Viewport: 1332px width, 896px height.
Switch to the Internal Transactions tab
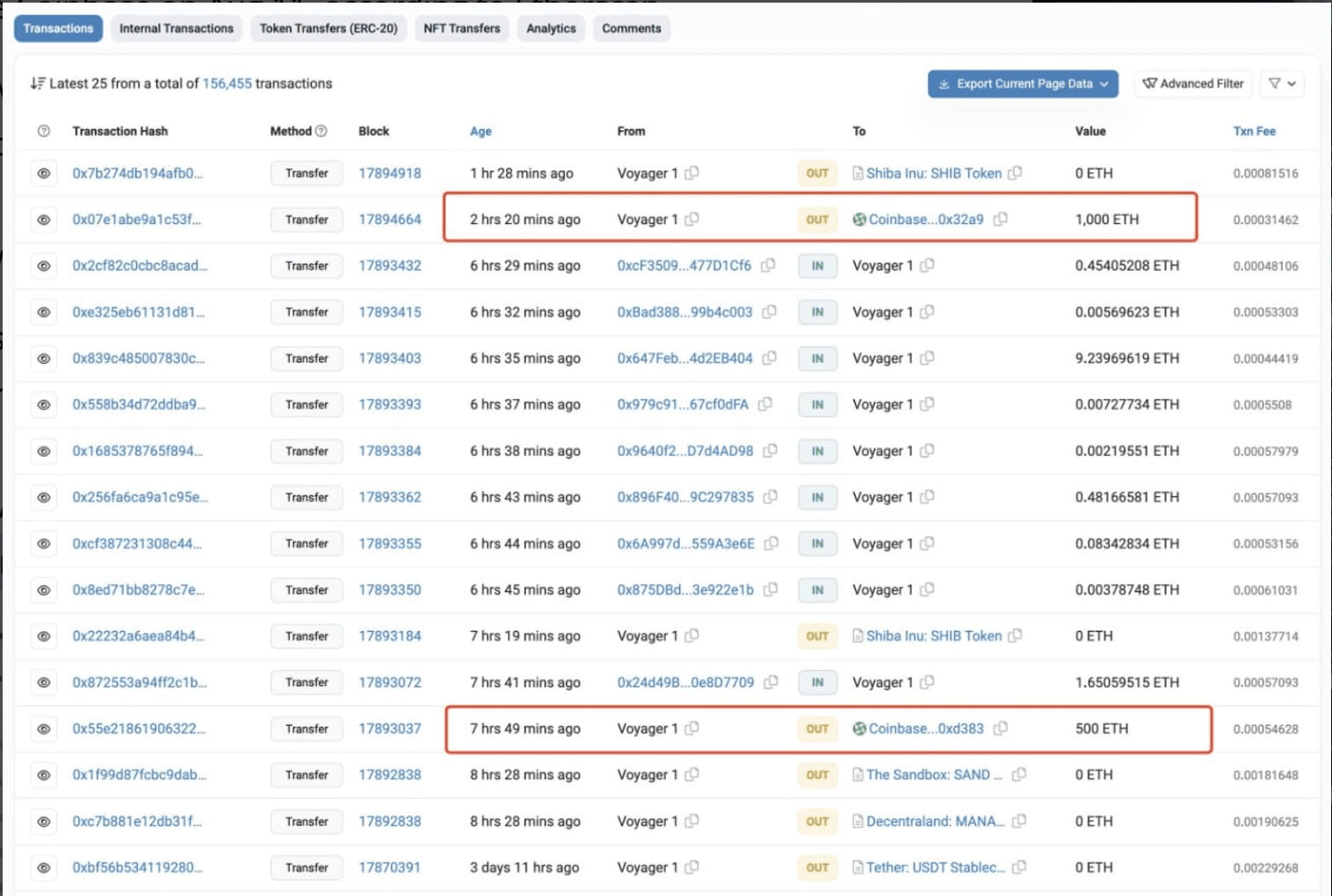click(177, 29)
